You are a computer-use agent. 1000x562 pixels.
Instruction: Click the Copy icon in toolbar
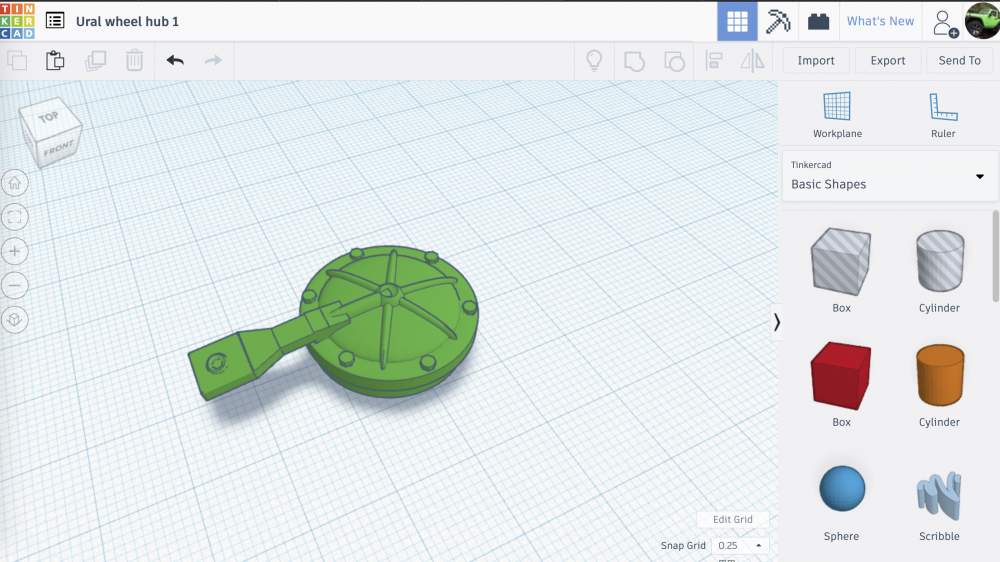click(x=17, y=61)
